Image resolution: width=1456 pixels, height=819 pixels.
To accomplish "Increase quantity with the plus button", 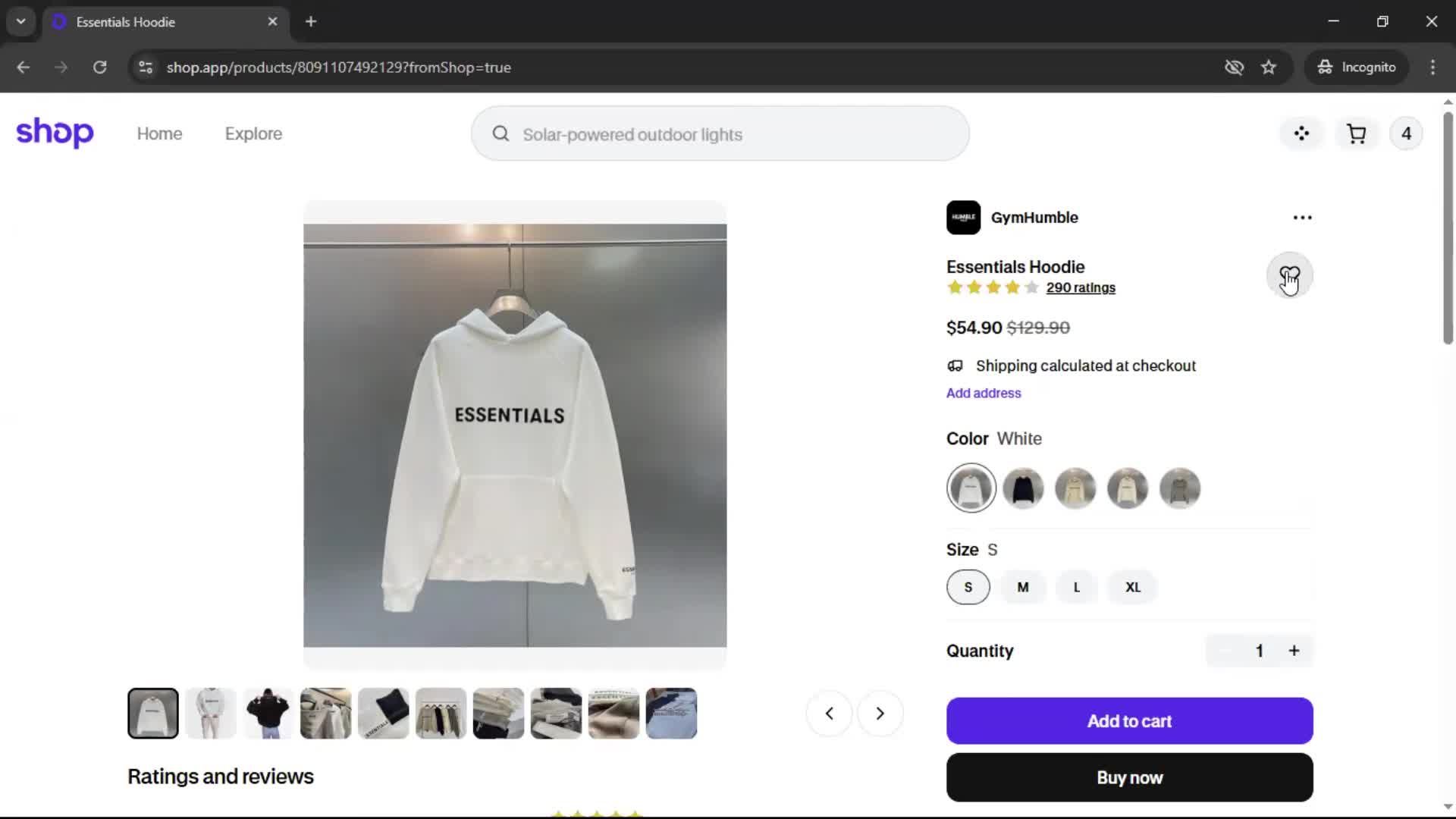I will point(1294,651).
